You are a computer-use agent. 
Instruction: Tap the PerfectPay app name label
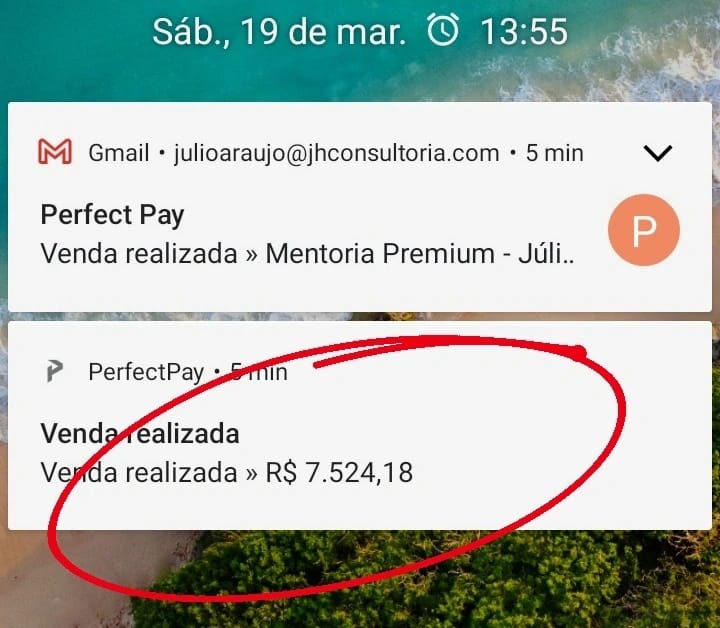[146, 372]
